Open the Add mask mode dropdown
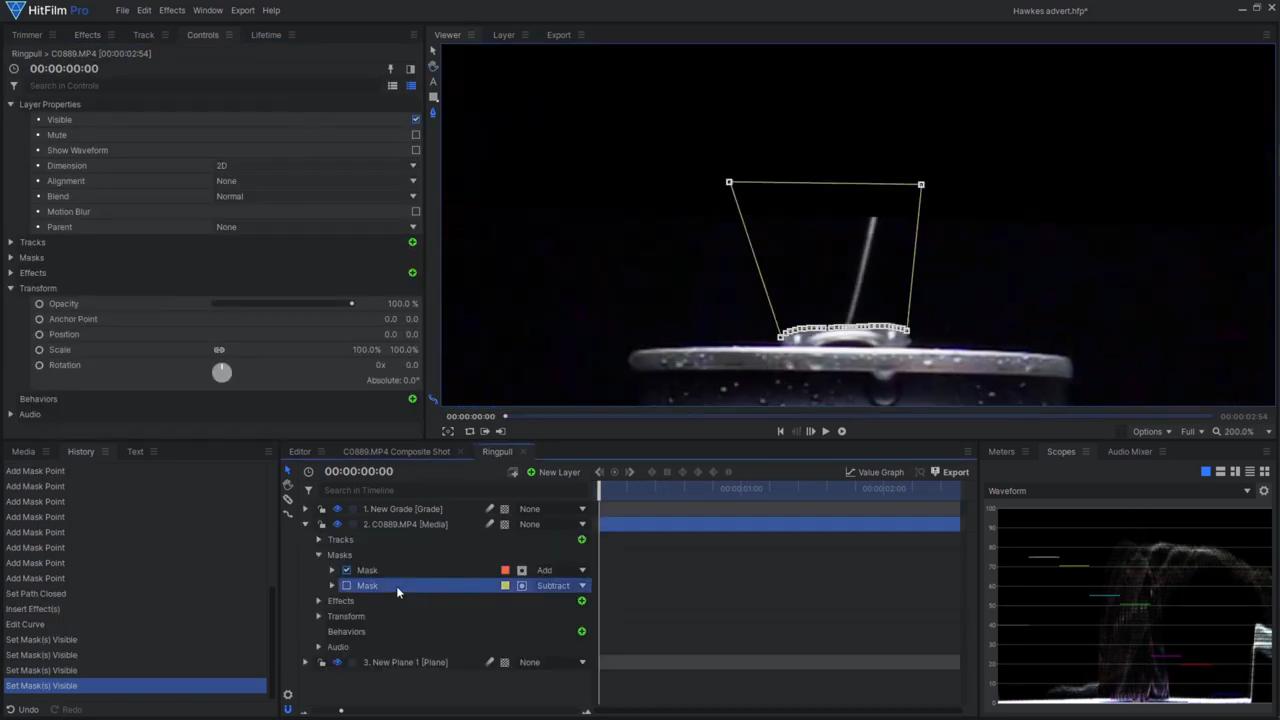 560,570
